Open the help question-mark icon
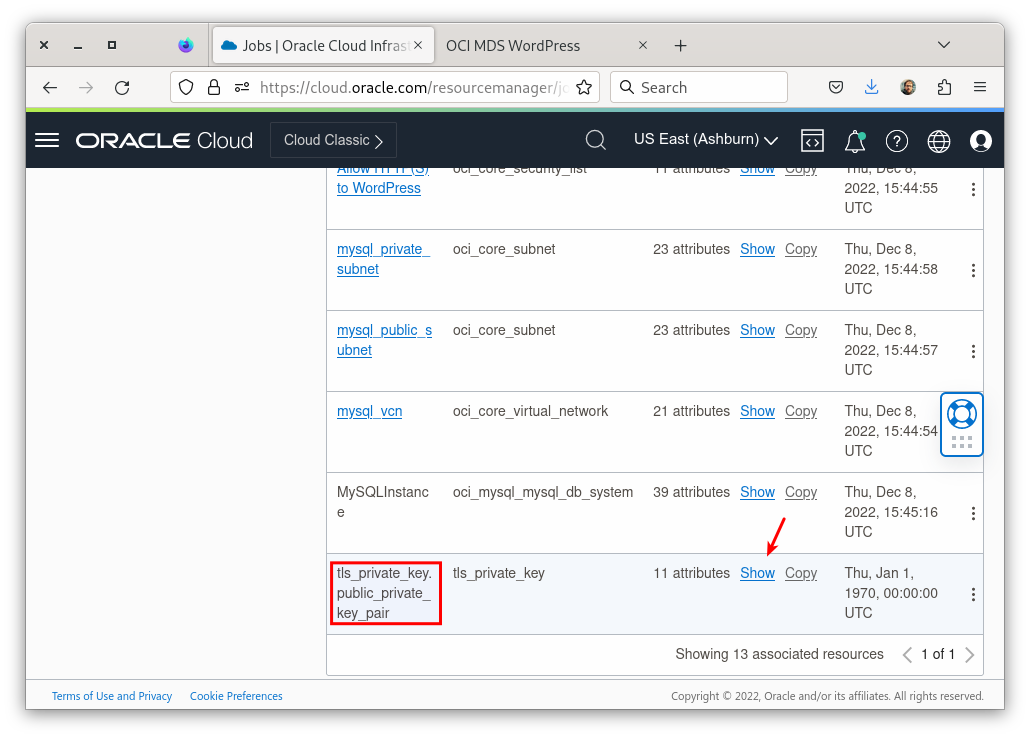 tap(897, 140)
